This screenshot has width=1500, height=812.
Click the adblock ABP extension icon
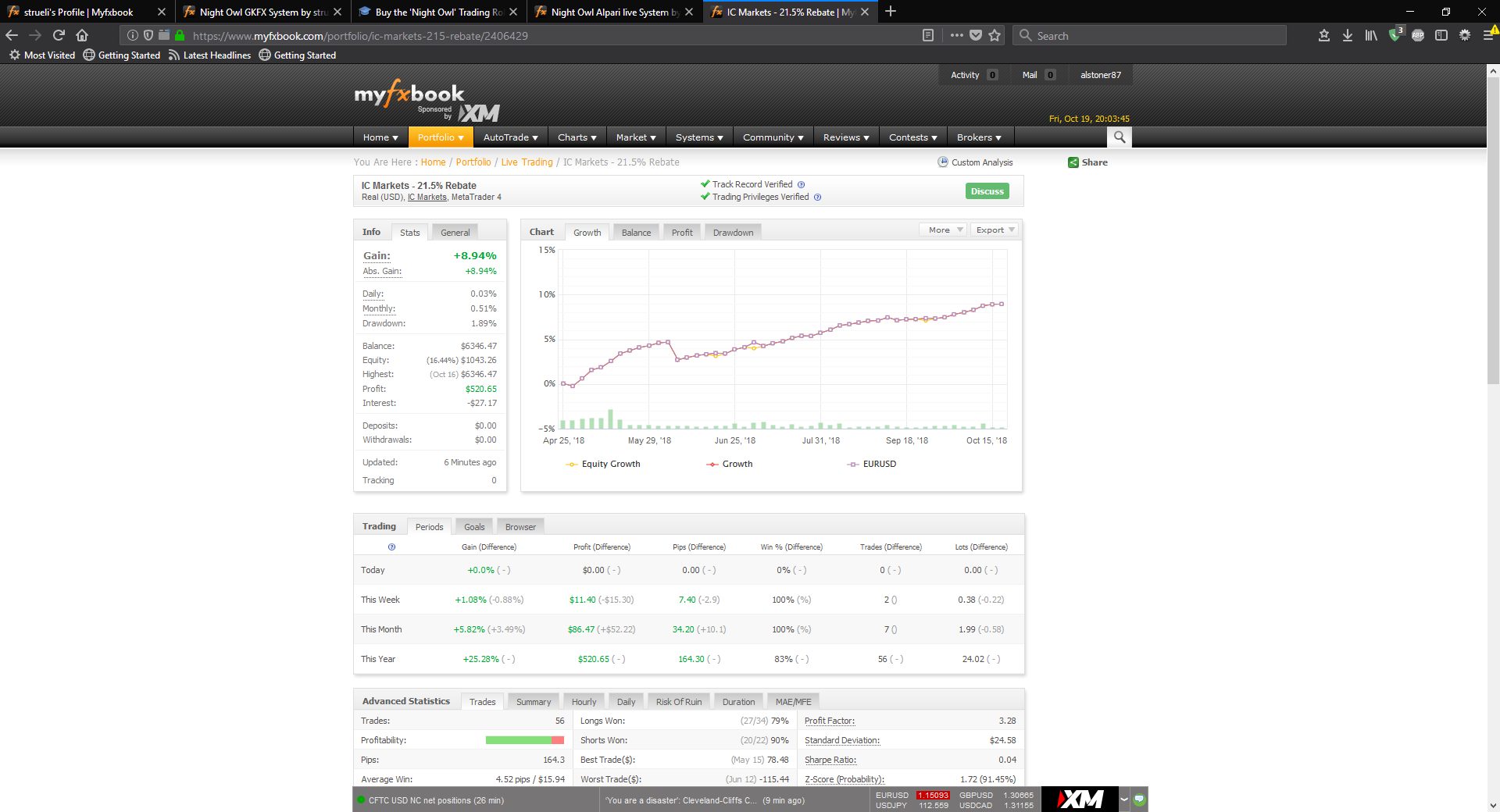tap(1418, 35)
